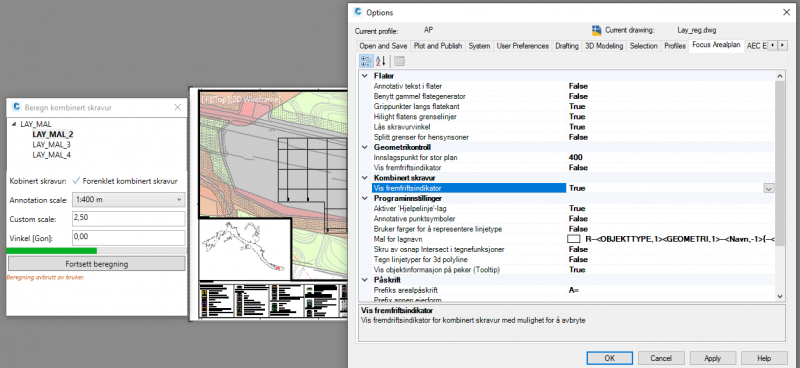This screenshot has height=368, width=800.
Task: Toggle Forenklet kombinert skravur checkbox
Action: point(77,181)
